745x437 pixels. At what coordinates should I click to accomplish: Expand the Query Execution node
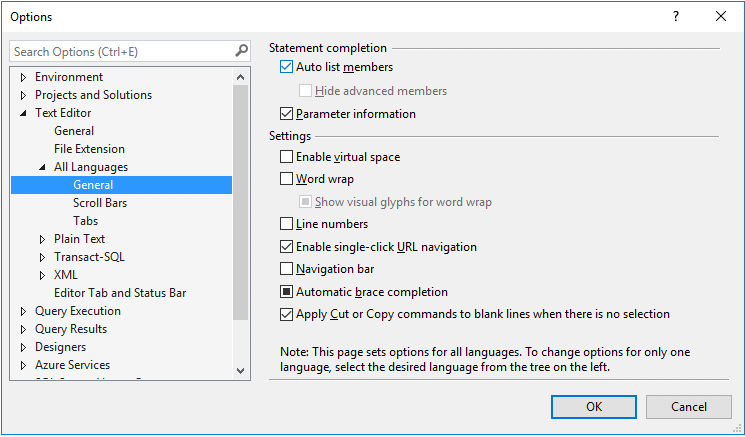point(24,311)
